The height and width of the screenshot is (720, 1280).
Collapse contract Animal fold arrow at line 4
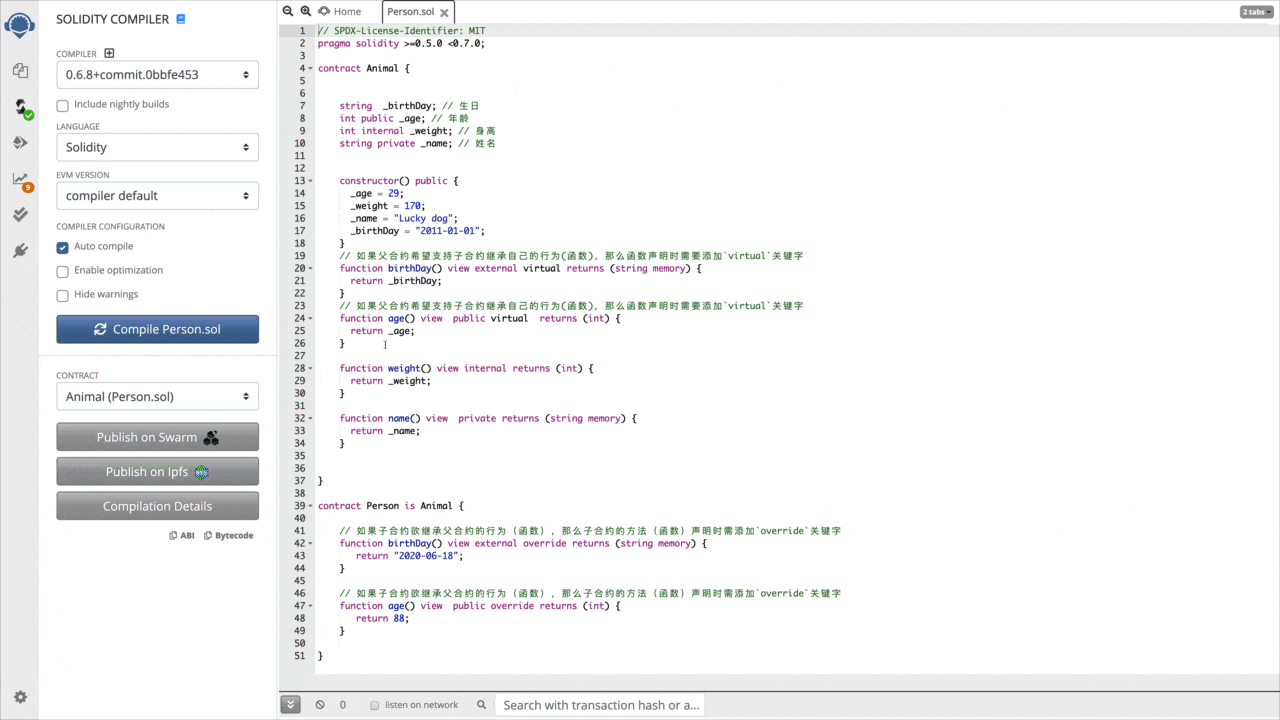coord(311,69)
